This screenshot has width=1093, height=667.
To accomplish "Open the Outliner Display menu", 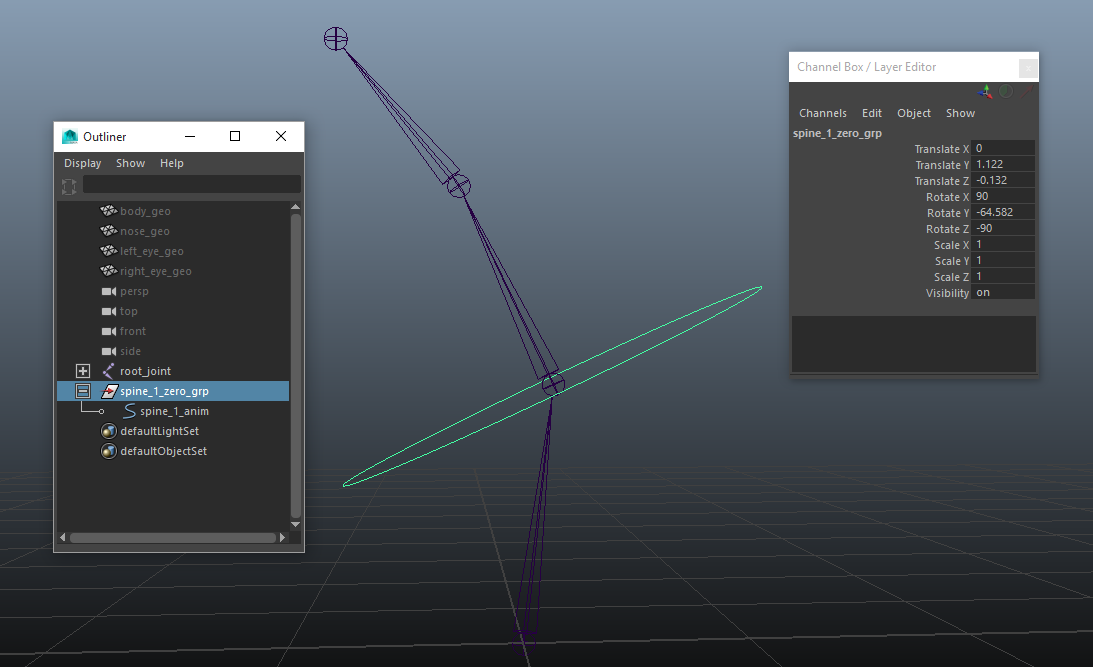I will [82, 163].
